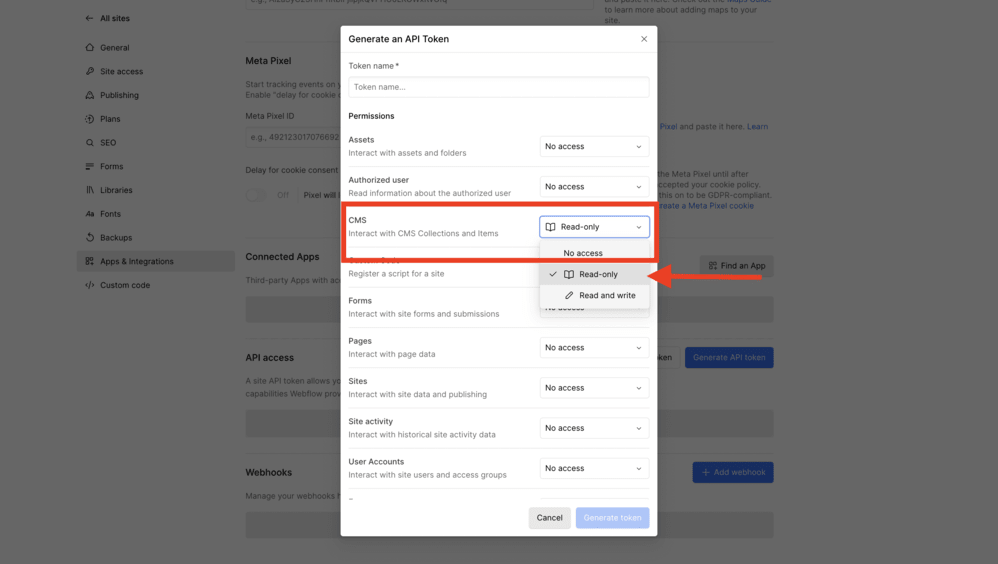Image resolution: width=998 pixels, height=564 pixels.
Task: Expand the Pages permission dropdown
Action: 594,348
